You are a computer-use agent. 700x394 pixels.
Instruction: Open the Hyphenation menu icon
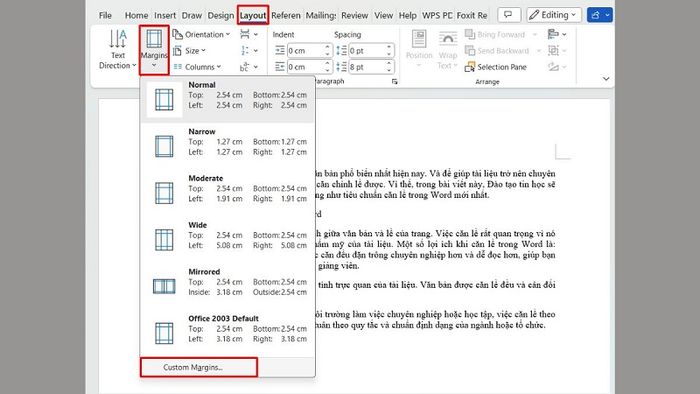[x=249, y=67]
